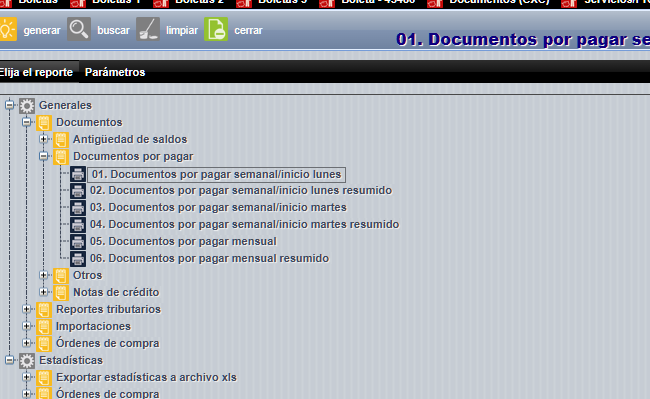650x399 pixels.
Task: Click the buscar magnifier icon
Action: (x=79, y=29)
